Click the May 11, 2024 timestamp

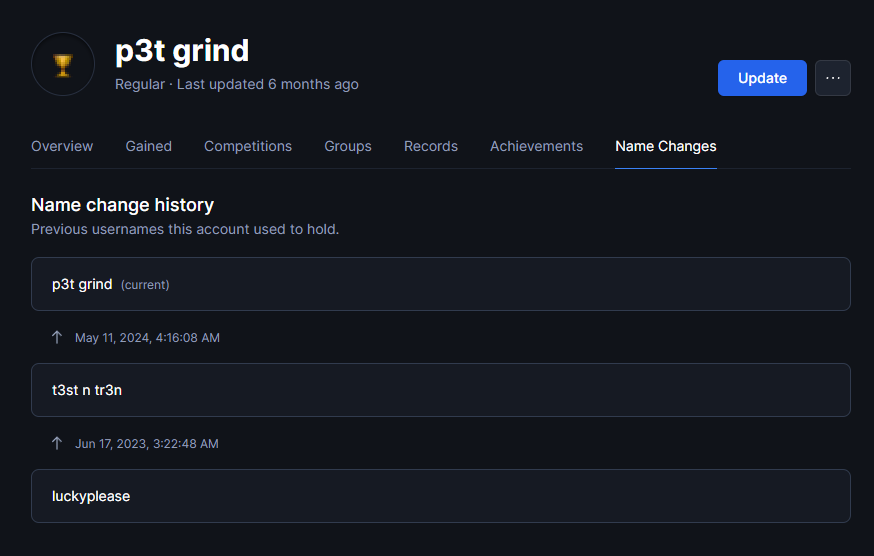coord(147,337)
